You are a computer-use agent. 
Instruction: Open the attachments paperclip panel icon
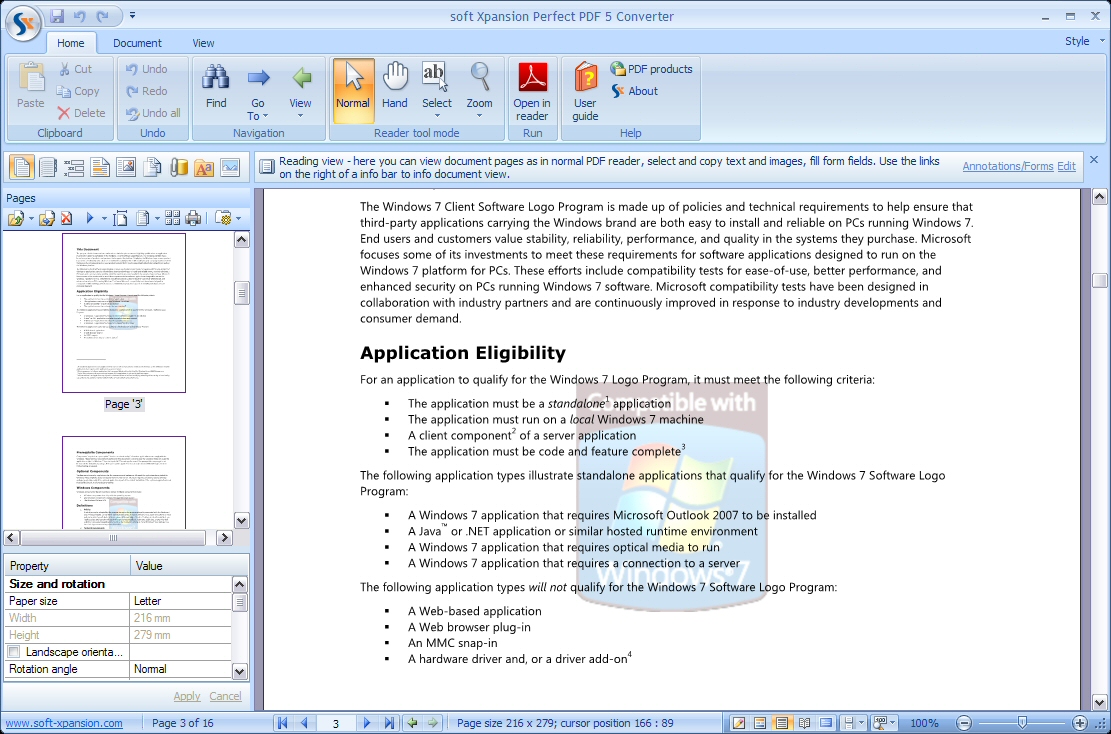click(x=179, y=167)
